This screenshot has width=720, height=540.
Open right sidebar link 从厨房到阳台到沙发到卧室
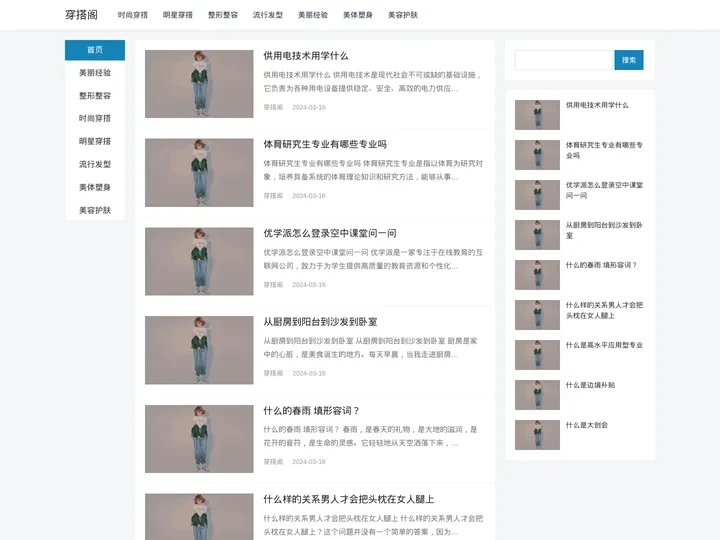click(x=604, y=230)
